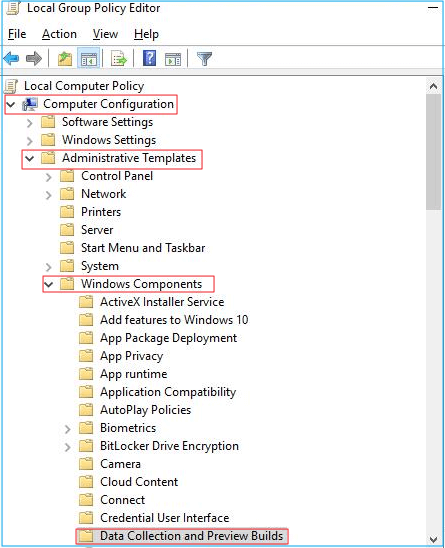Expand the Control Panel node
This screenshot has height=548, width=445.
(49, 177)
